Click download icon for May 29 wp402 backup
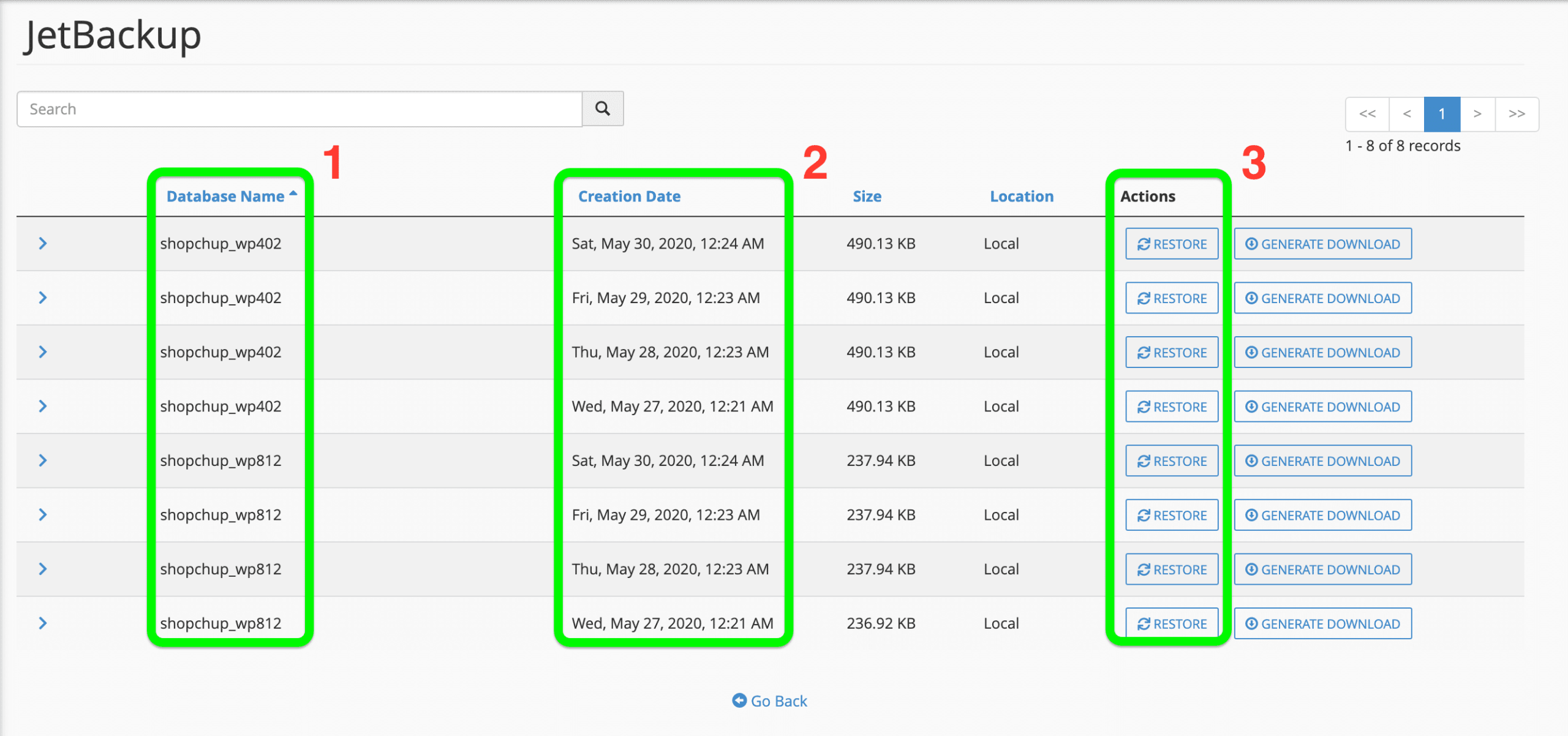Screen dimensions: 1568x736 coord(1251,298)
